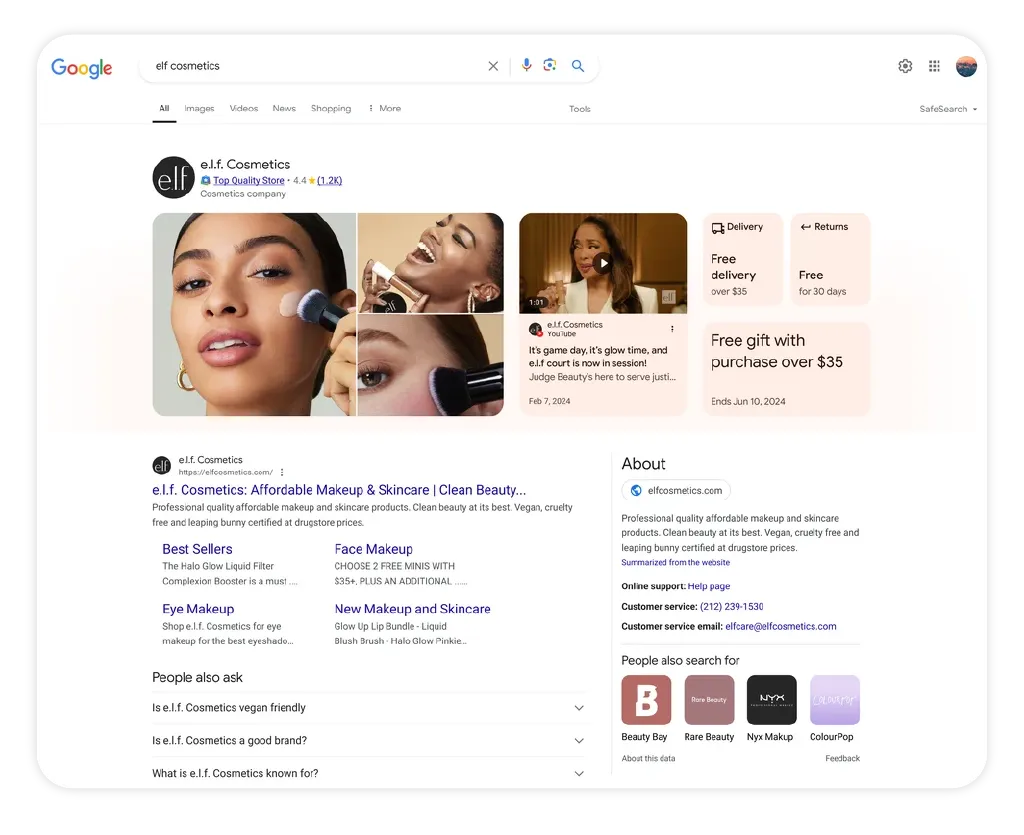Play the e.l.f. Cosmetics YouTube video
The image size is (1024, 835).
point(603,263)
